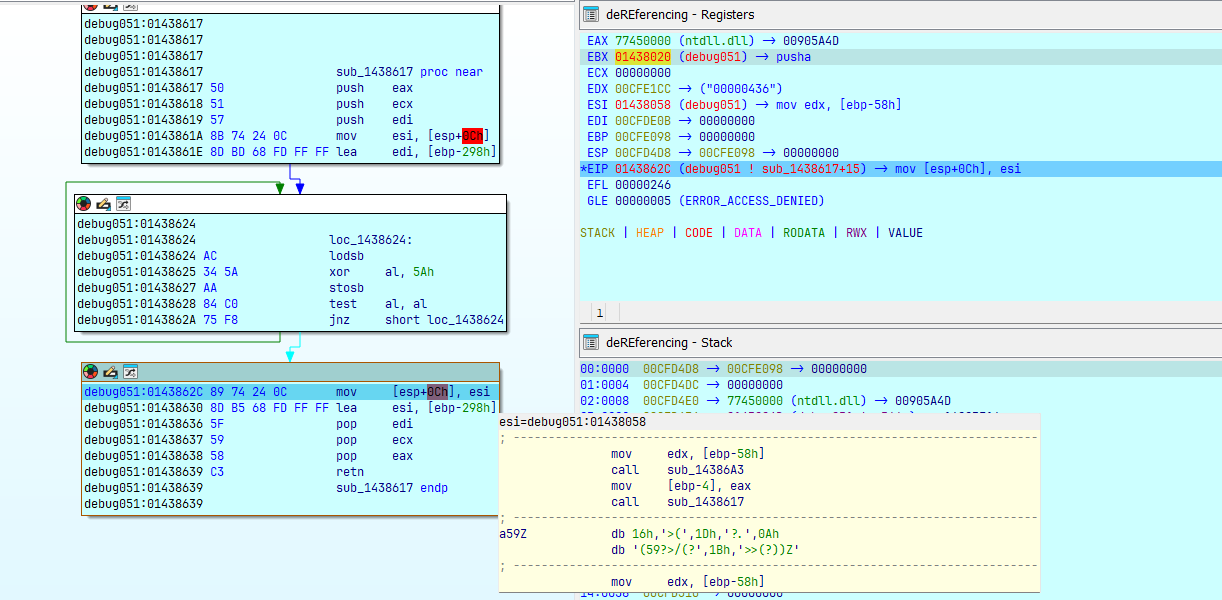Click the ESI value 01438058

coord(643,105)
